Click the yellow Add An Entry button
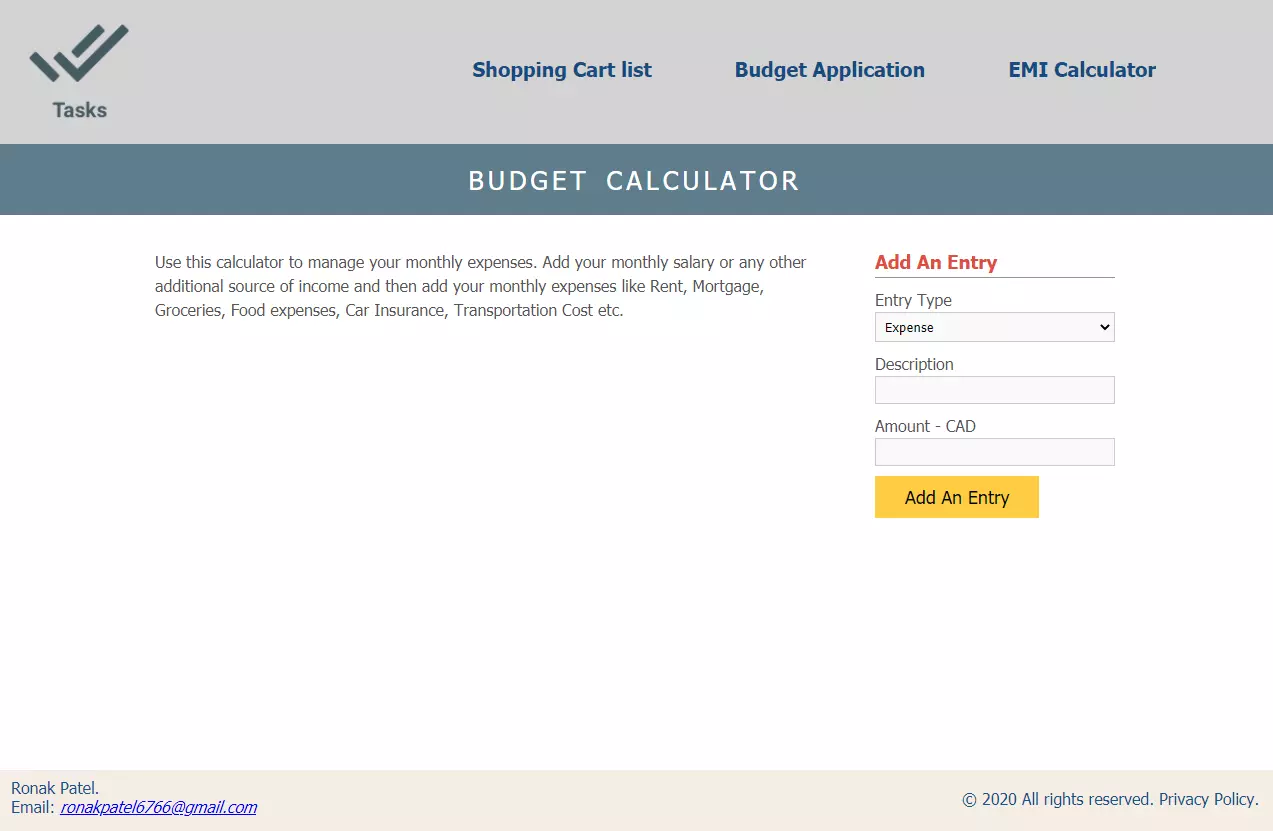This screenshot has height=831, width=1273. (957, 497)
